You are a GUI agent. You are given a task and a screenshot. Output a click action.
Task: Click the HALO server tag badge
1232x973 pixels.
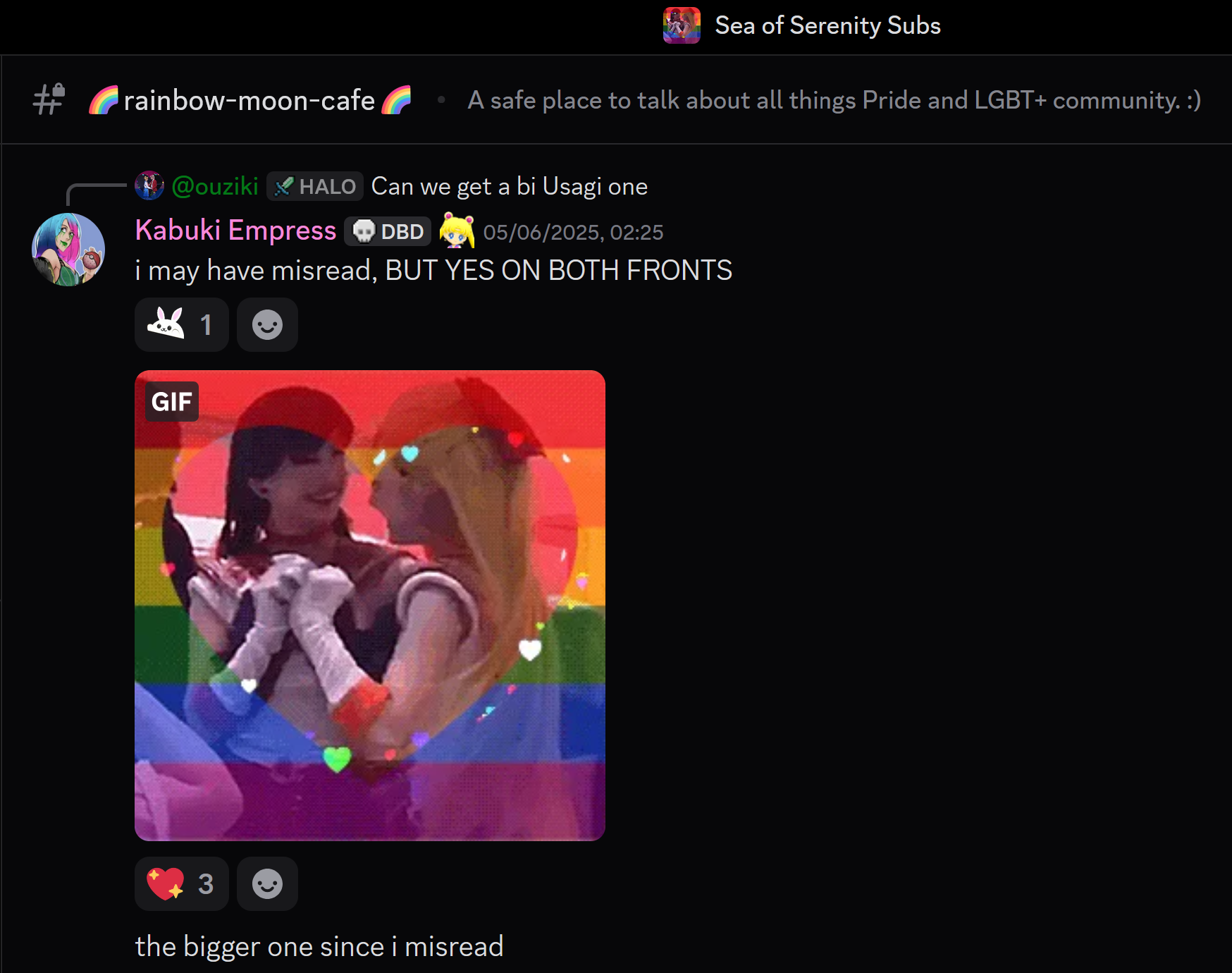(x=315, y=186)
